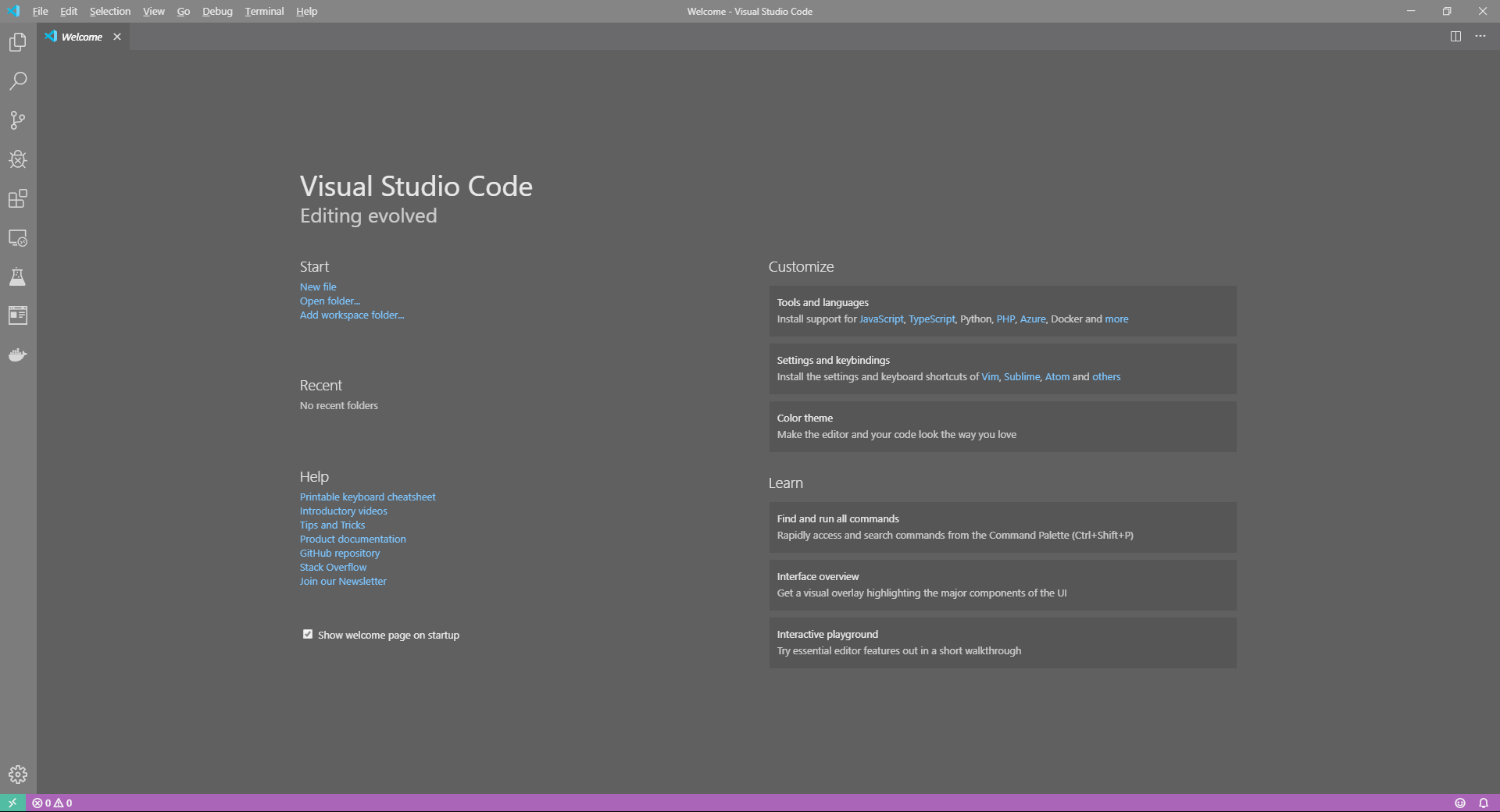Open the feedback smiley in status bar

click(1460, 803)
